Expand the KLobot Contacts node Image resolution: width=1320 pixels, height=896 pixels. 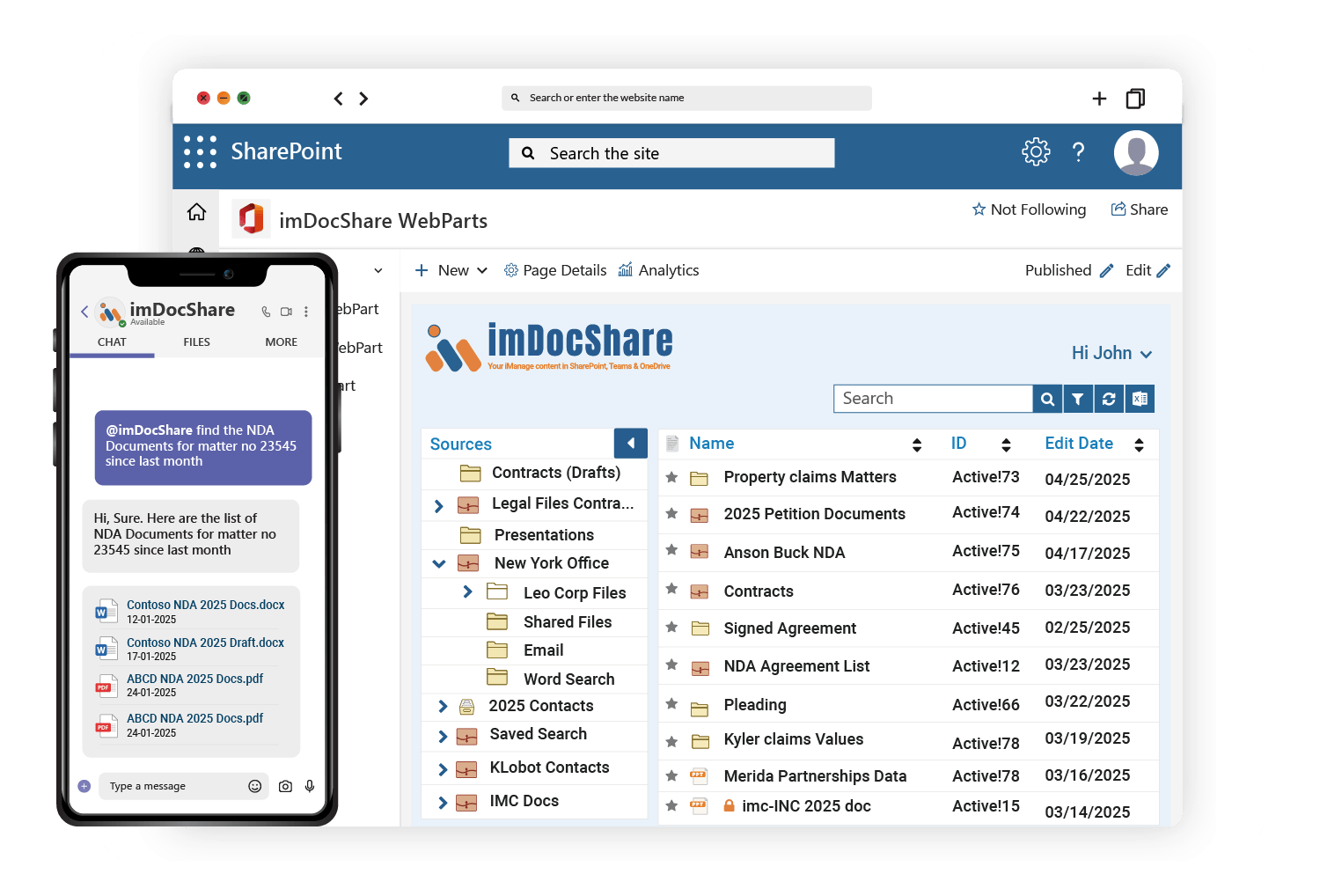443,770
